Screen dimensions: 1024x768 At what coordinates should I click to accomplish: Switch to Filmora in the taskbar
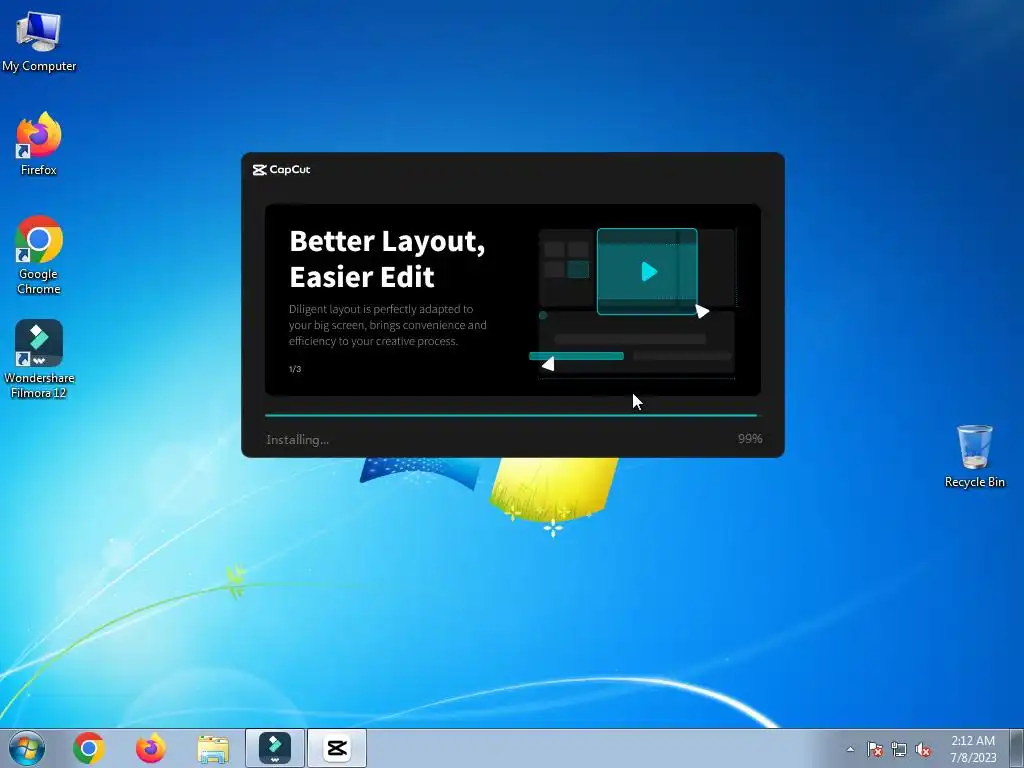coord(275,748)
